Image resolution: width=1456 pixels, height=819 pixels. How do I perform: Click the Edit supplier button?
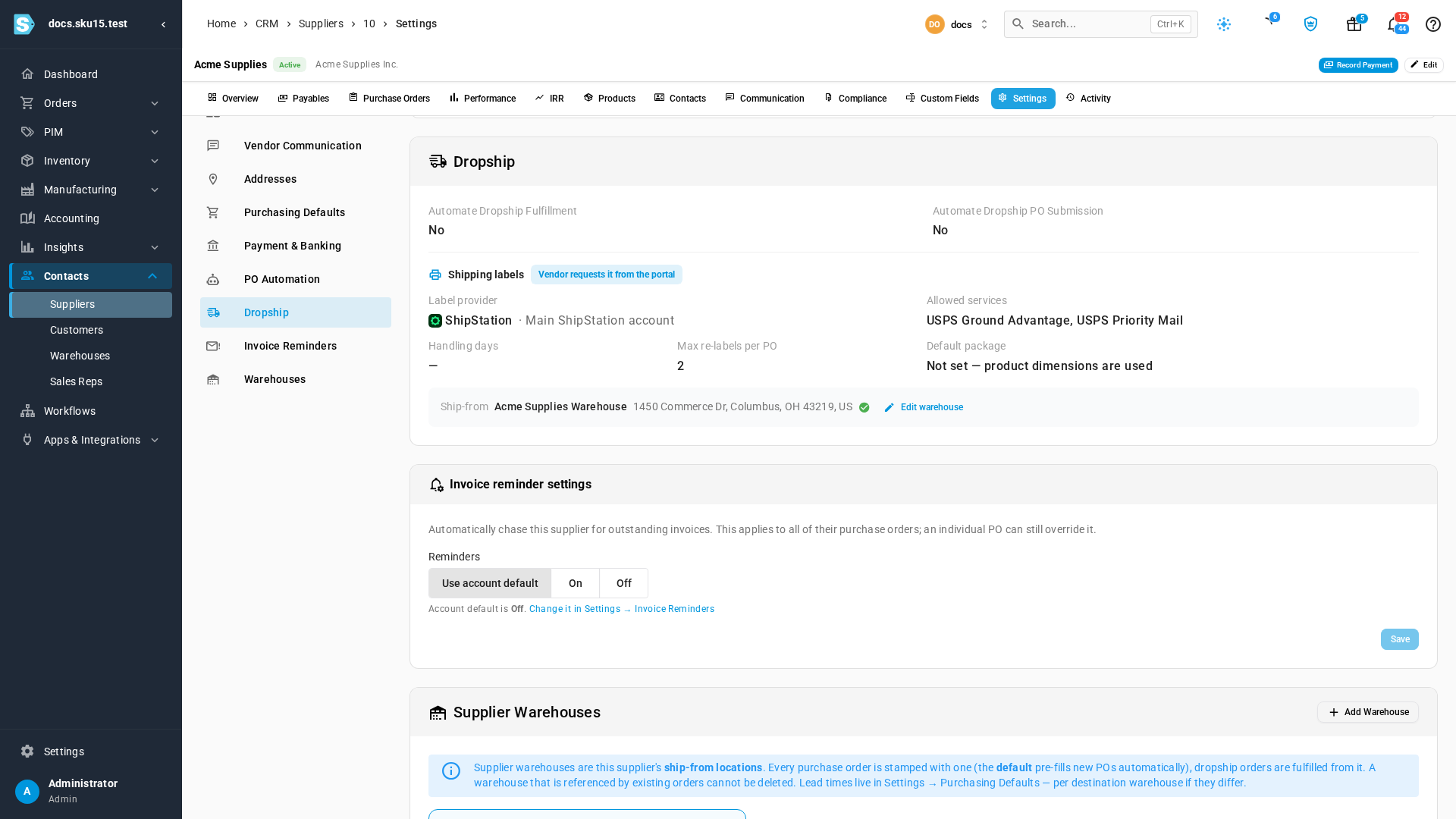1424,65
